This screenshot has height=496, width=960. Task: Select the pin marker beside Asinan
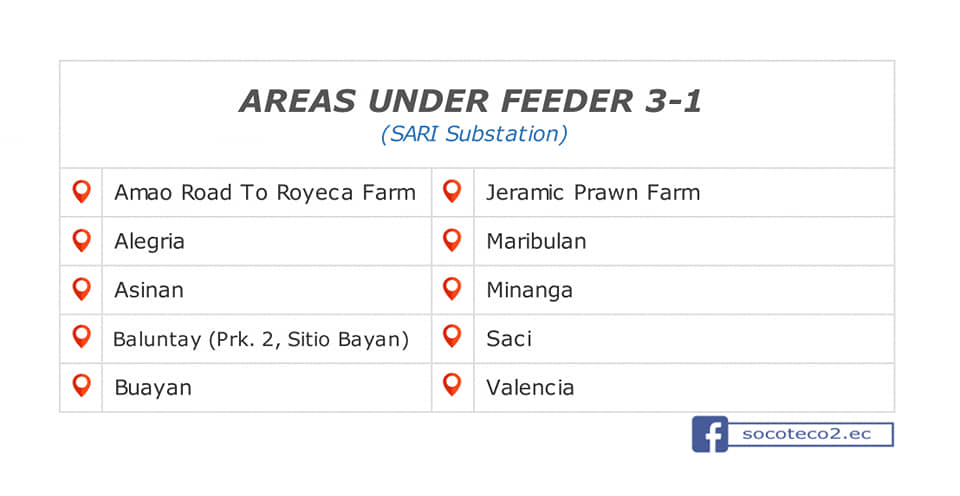click(x=81, y=289)
